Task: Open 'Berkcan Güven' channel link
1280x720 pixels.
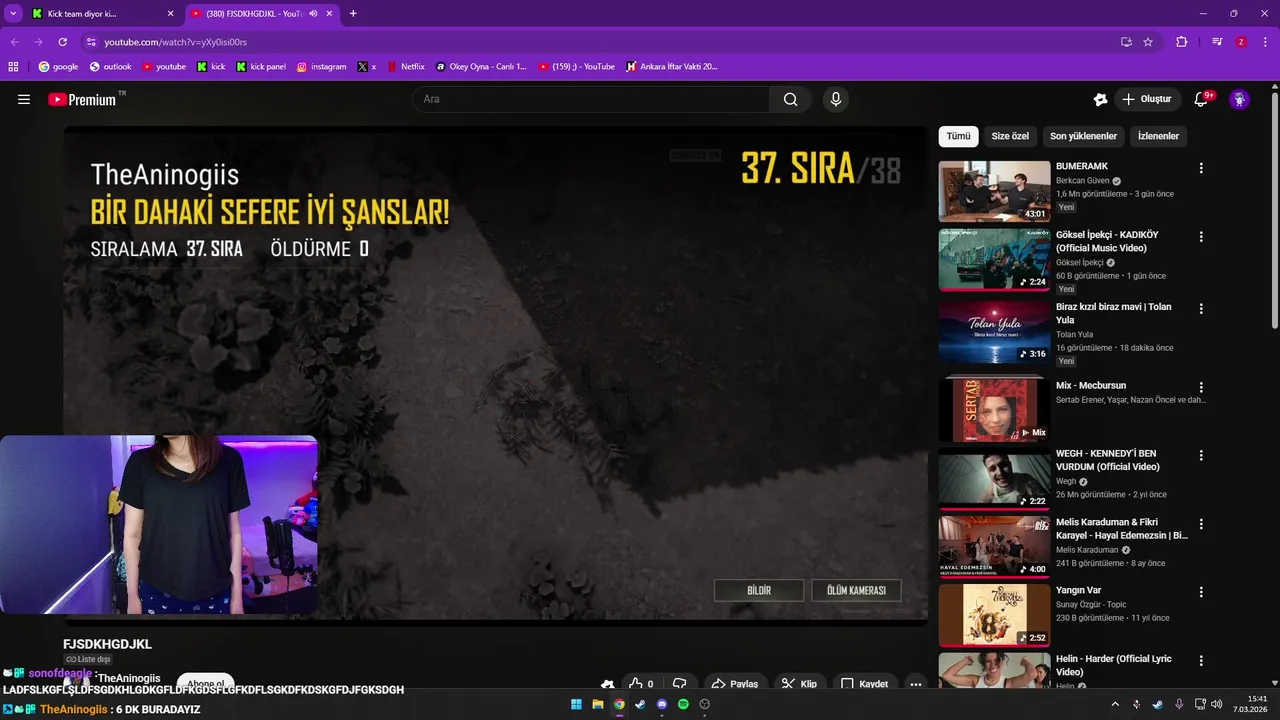Action: click(1083, 181)
